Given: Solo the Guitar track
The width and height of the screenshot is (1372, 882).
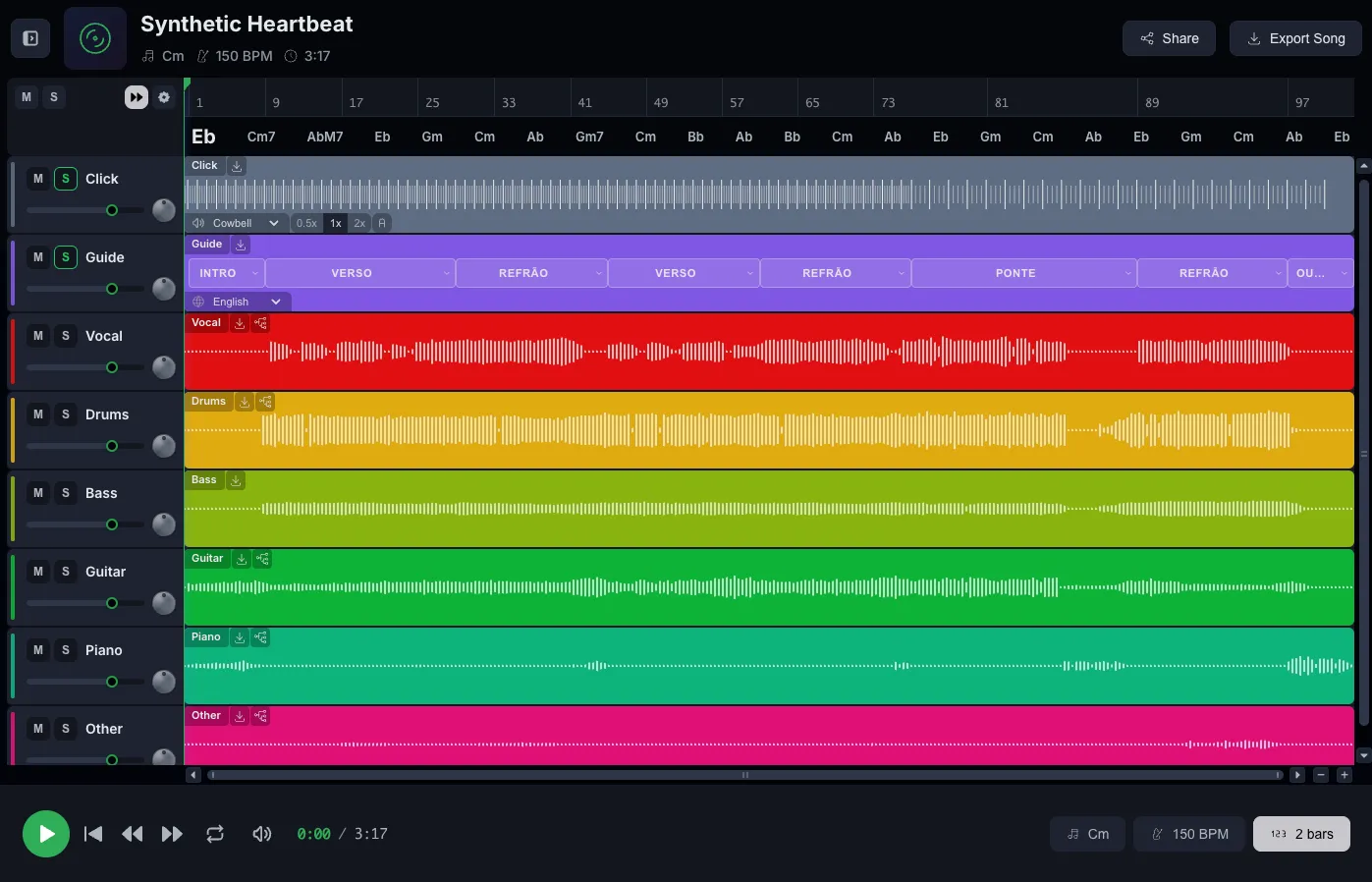Looking at the screenshot, I should (x=66, y=572).
